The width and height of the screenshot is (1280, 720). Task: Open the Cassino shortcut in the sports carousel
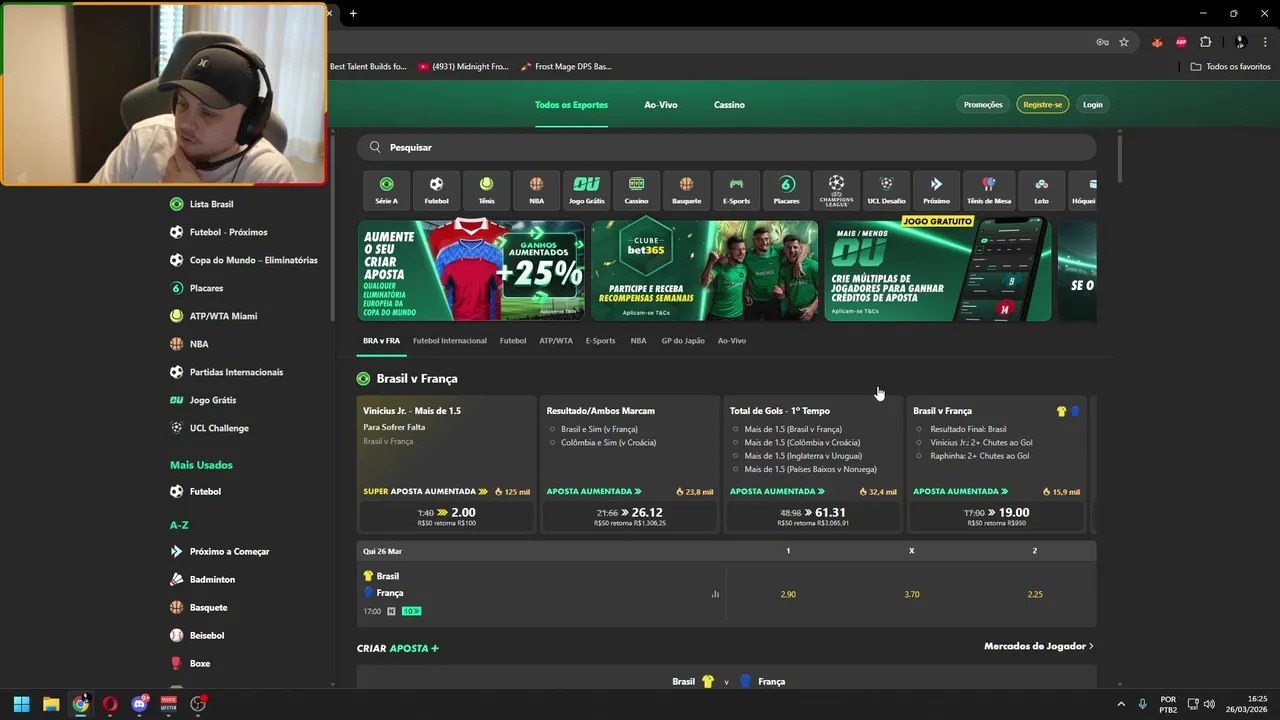(x=636, y=190)
